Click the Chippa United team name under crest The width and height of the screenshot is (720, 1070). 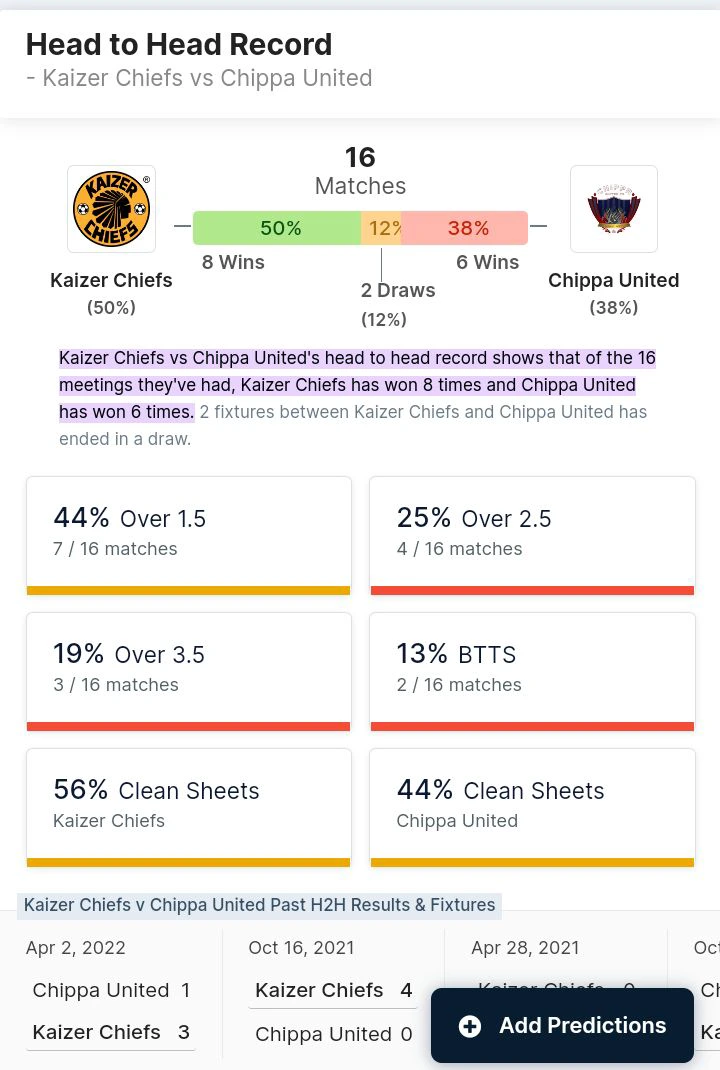pyautogui.click(x=614, y=280)
